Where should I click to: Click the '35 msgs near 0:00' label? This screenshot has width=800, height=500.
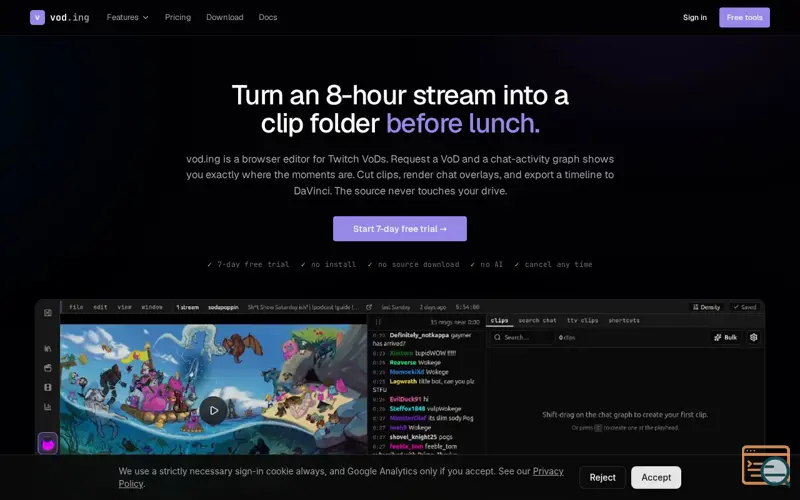click(x=455, y=322)
